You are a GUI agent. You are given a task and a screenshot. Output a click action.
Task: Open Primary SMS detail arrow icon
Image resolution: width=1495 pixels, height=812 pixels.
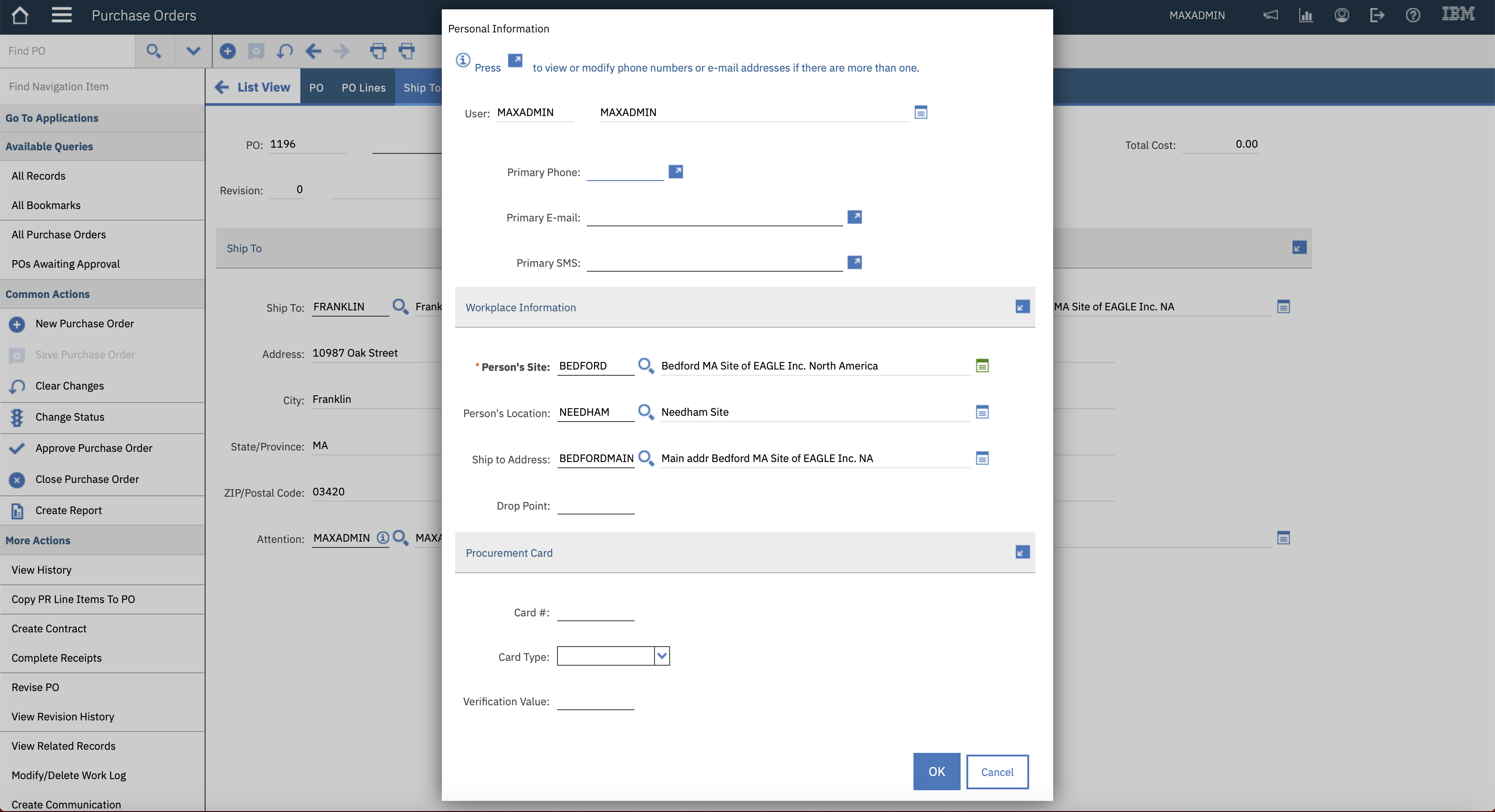(x=854, y=262)
